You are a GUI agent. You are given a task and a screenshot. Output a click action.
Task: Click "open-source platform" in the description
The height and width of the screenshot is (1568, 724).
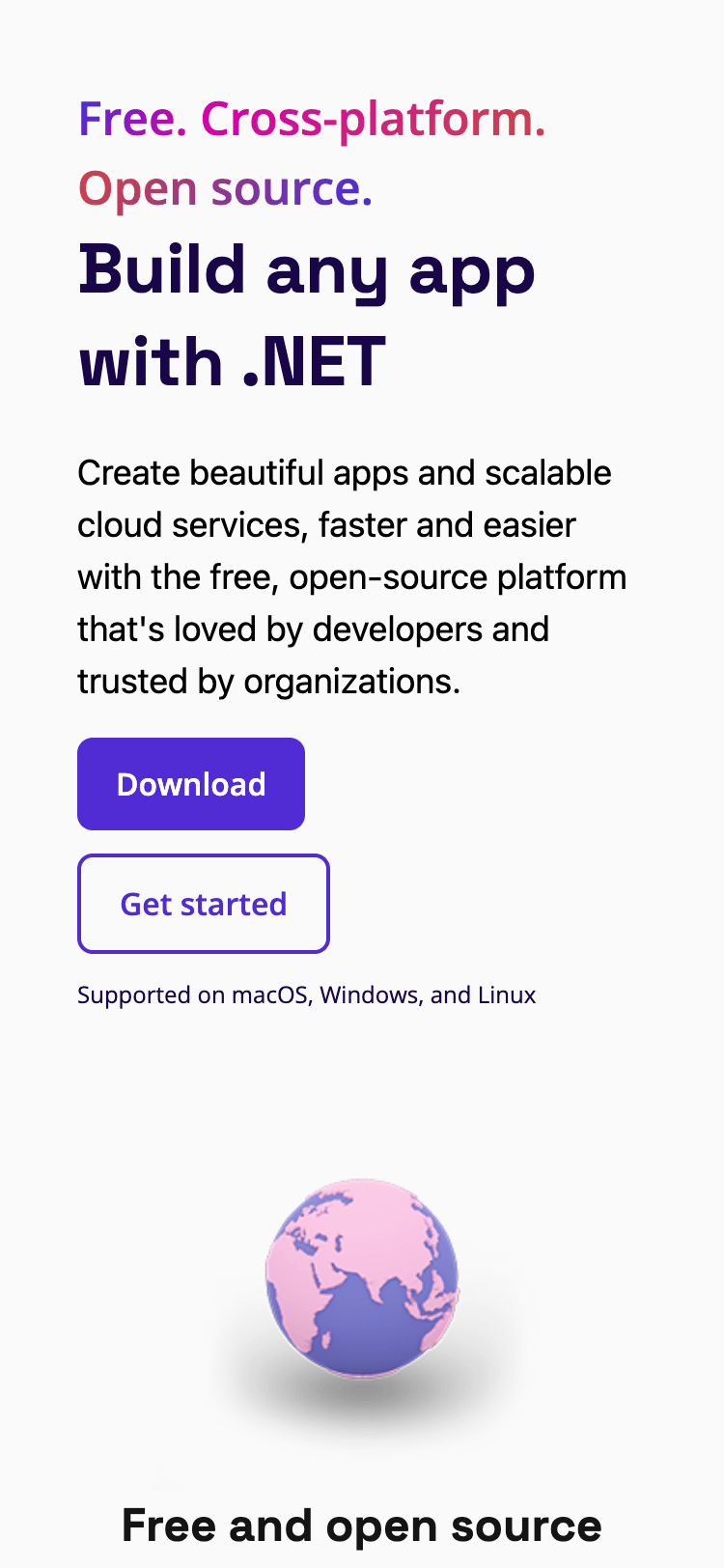pos(458,577)
